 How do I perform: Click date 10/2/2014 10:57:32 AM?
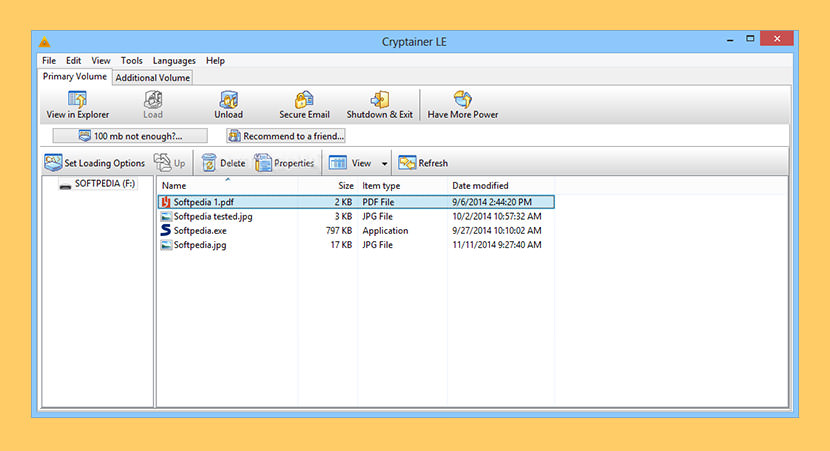[x=497, y=217]
